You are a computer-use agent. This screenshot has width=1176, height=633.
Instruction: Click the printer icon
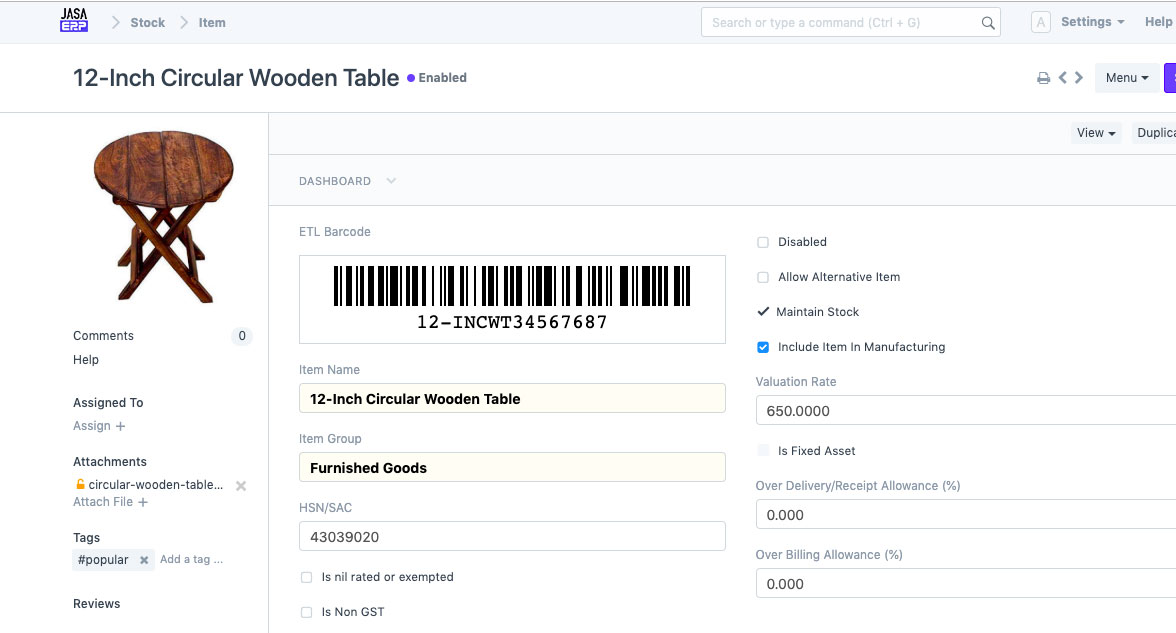click(x=1043, y=78)
